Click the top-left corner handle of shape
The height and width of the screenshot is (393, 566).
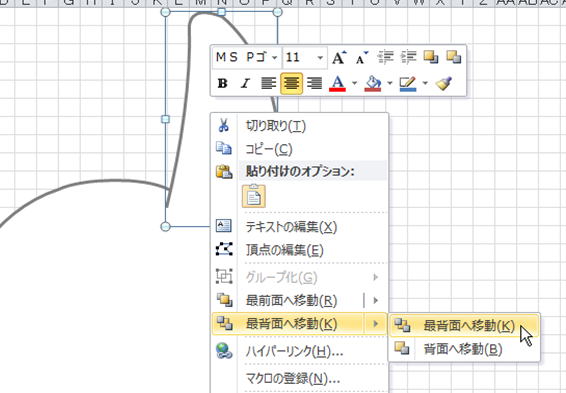point(165,12)
